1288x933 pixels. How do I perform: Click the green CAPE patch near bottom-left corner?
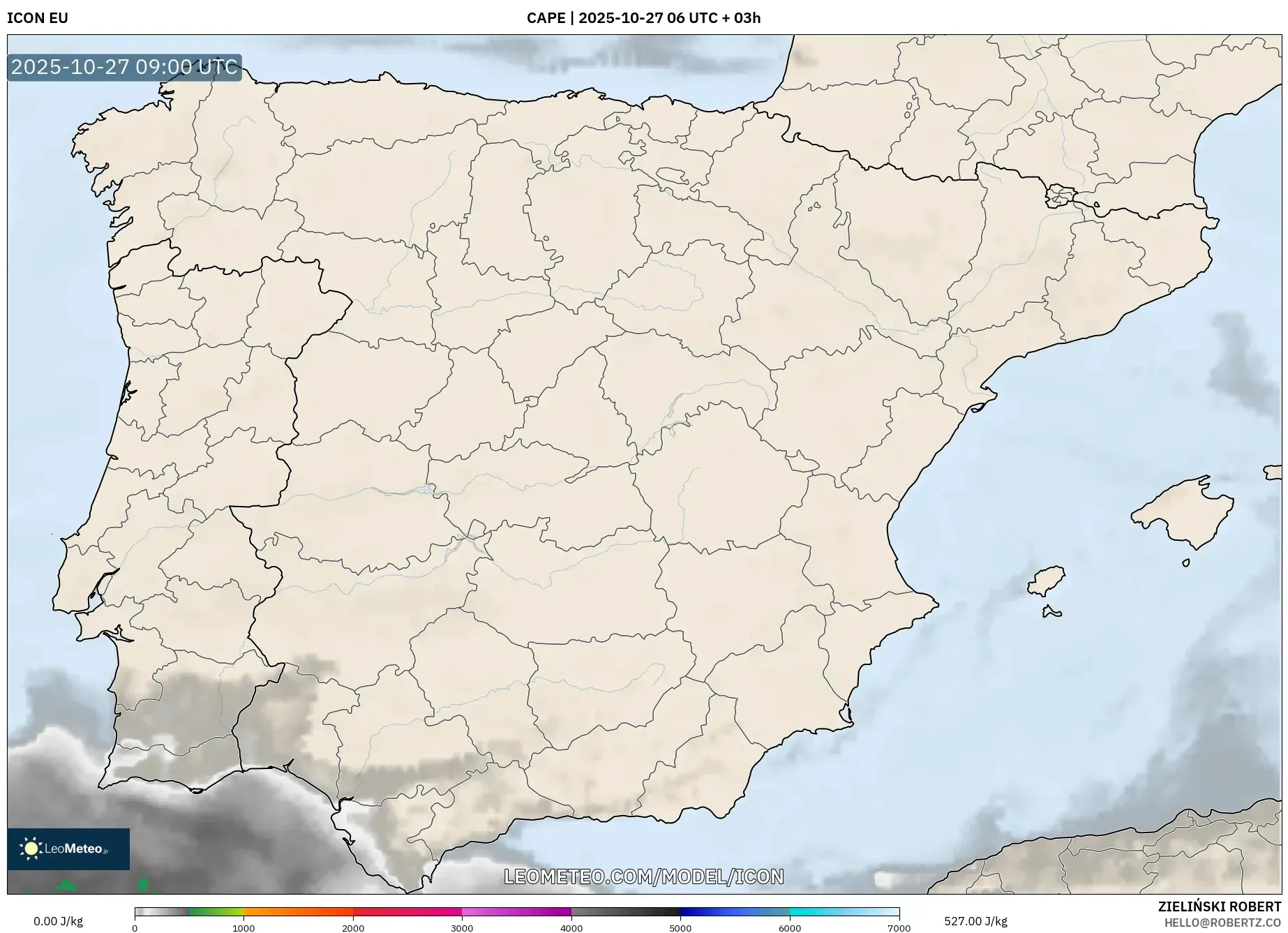click(x=66, y=886)
